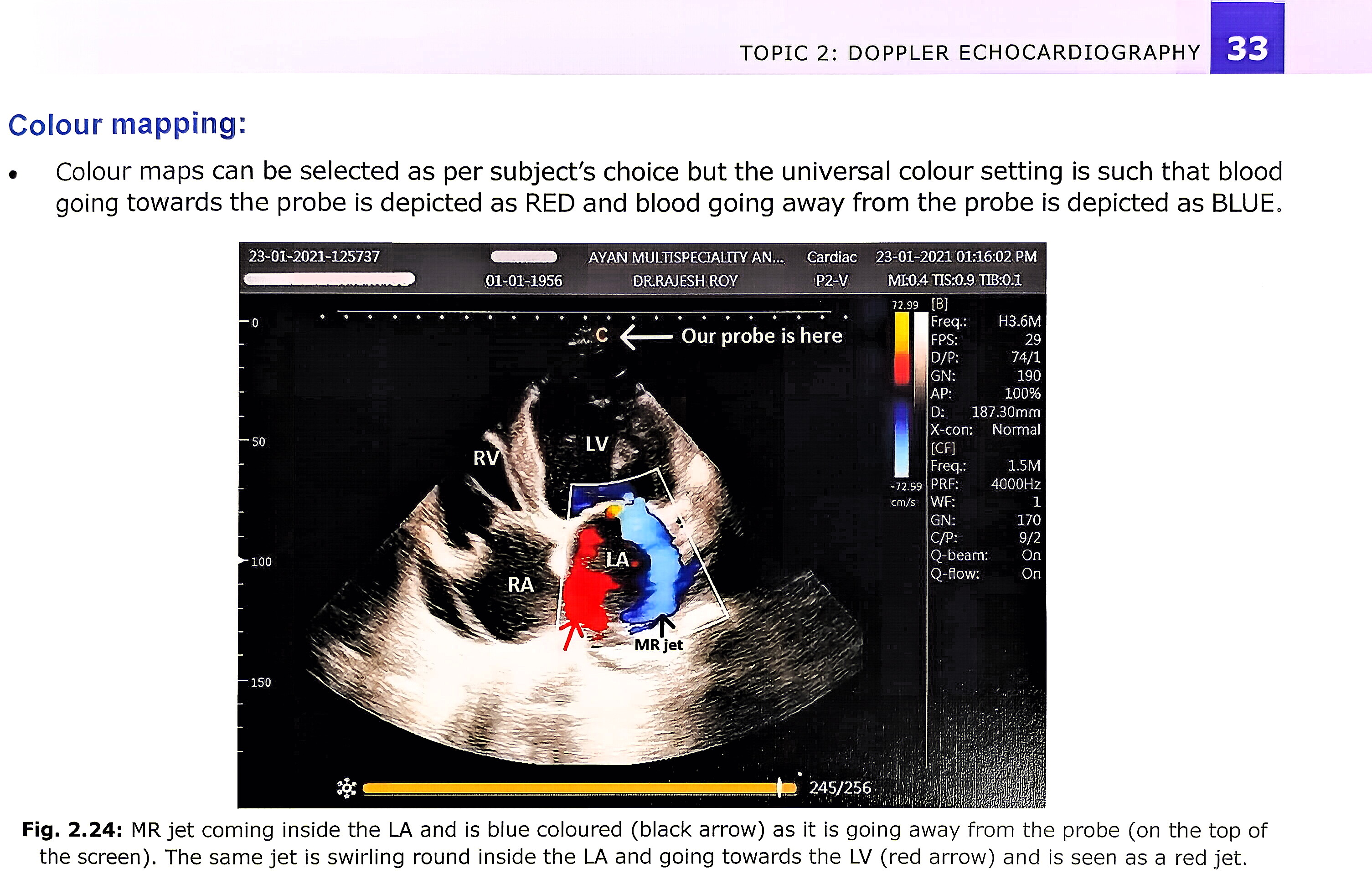
Task: Click the C/P value 9/2
Action: [x=1030, y=537]
